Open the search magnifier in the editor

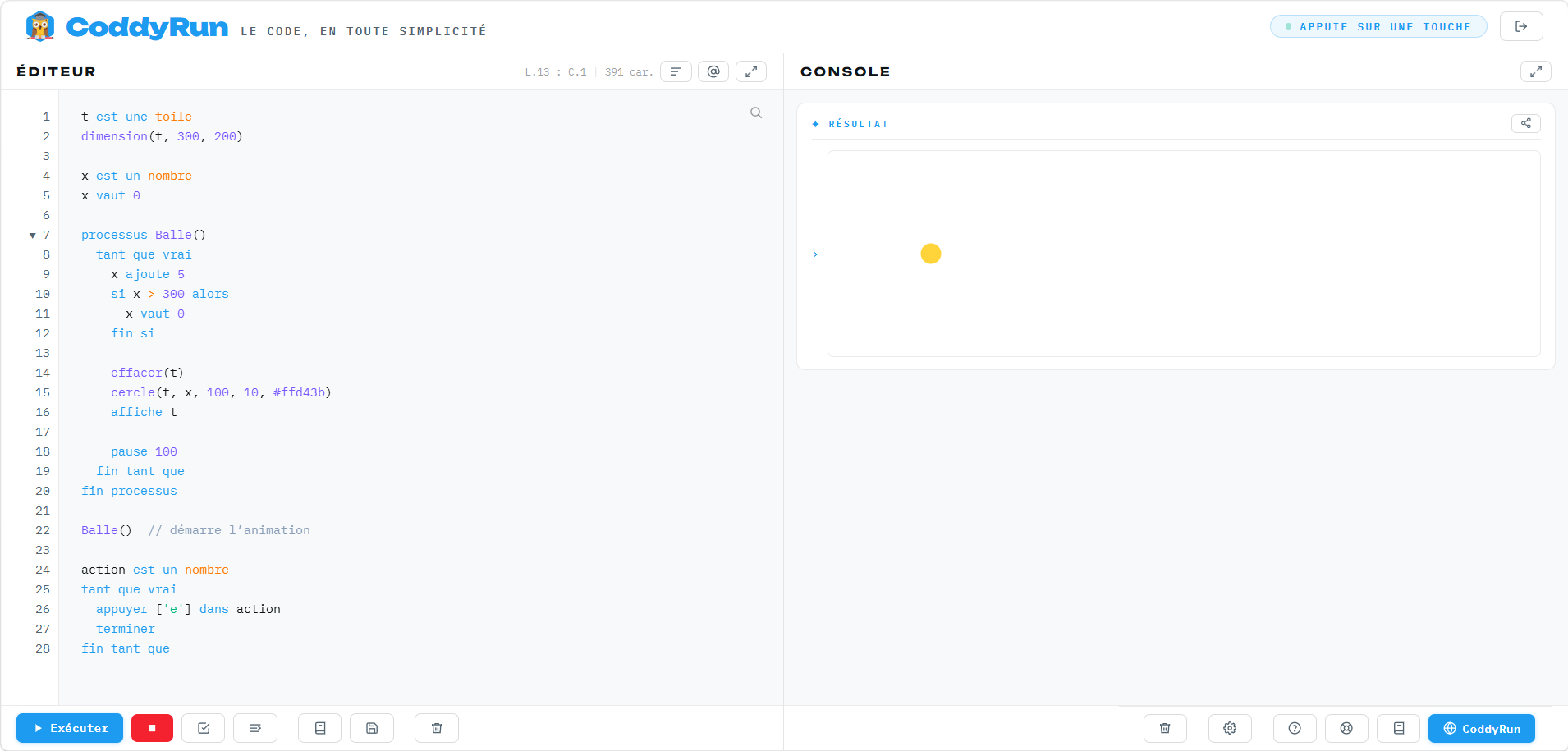[756, 112]
